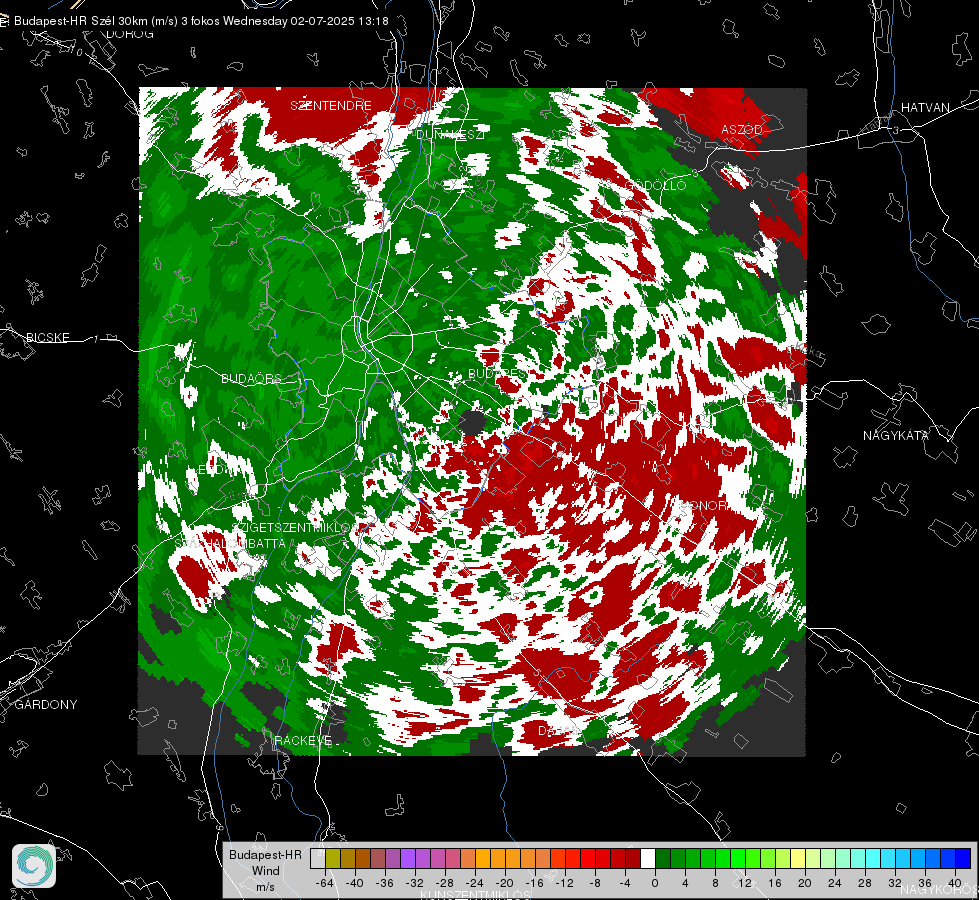Viewport: 979px width, 900px height.
Task: Click the HATVAN city label
Action: (x=925, y=107)
